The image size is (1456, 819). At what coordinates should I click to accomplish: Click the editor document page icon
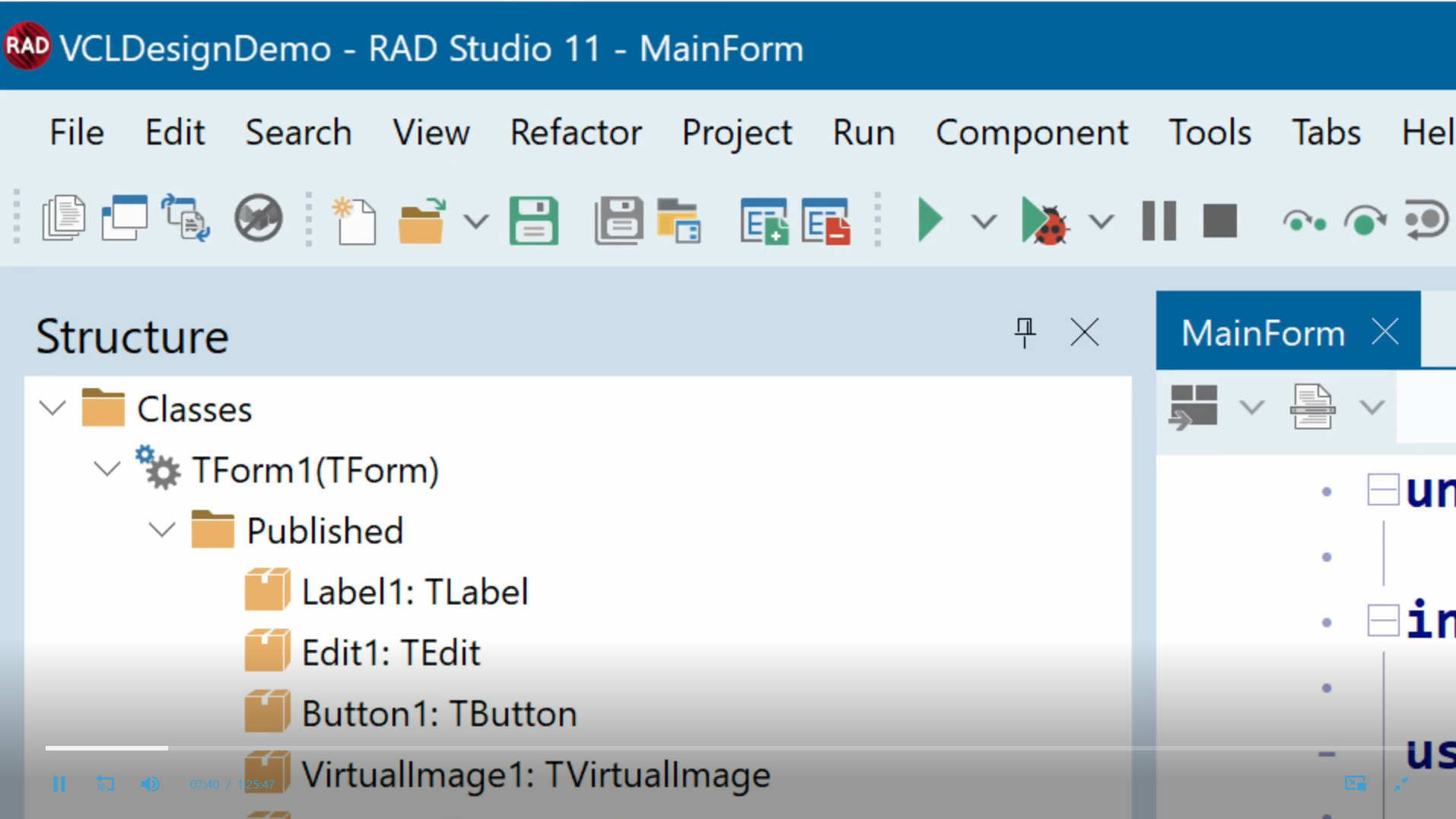pyautogui.click(x=1312, y=407)
